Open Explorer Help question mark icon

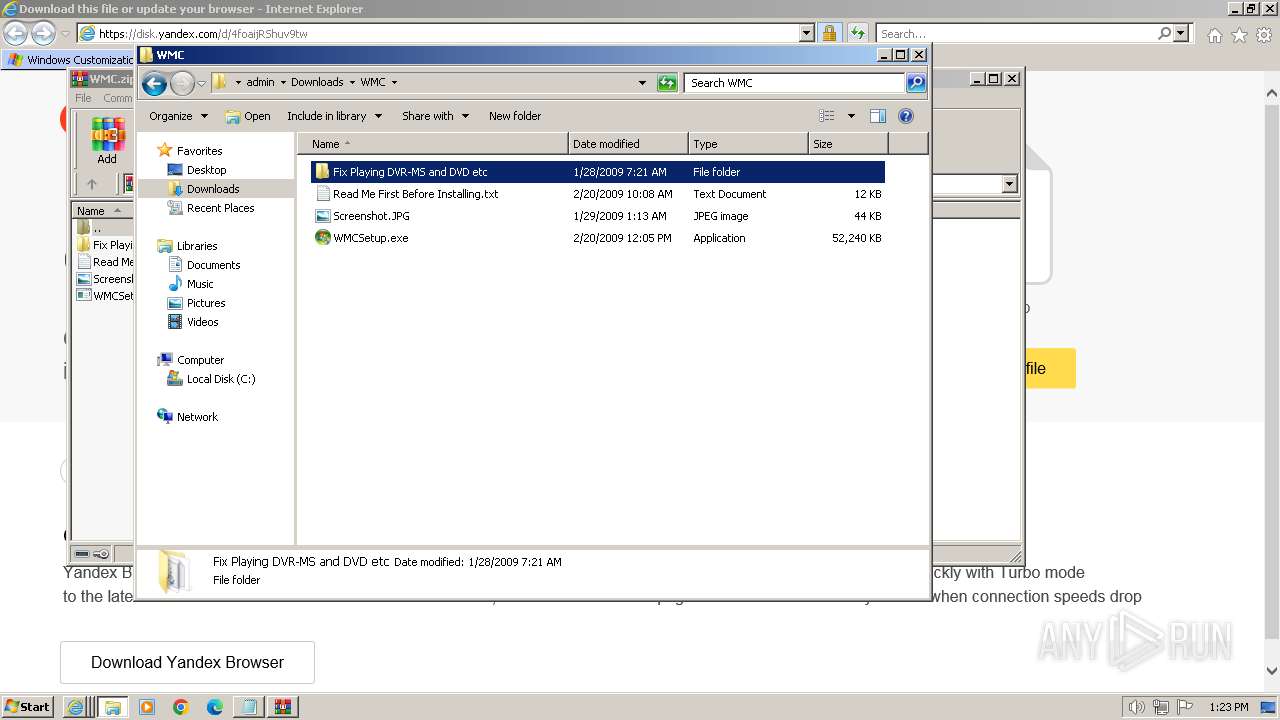(x=906, y=116)
